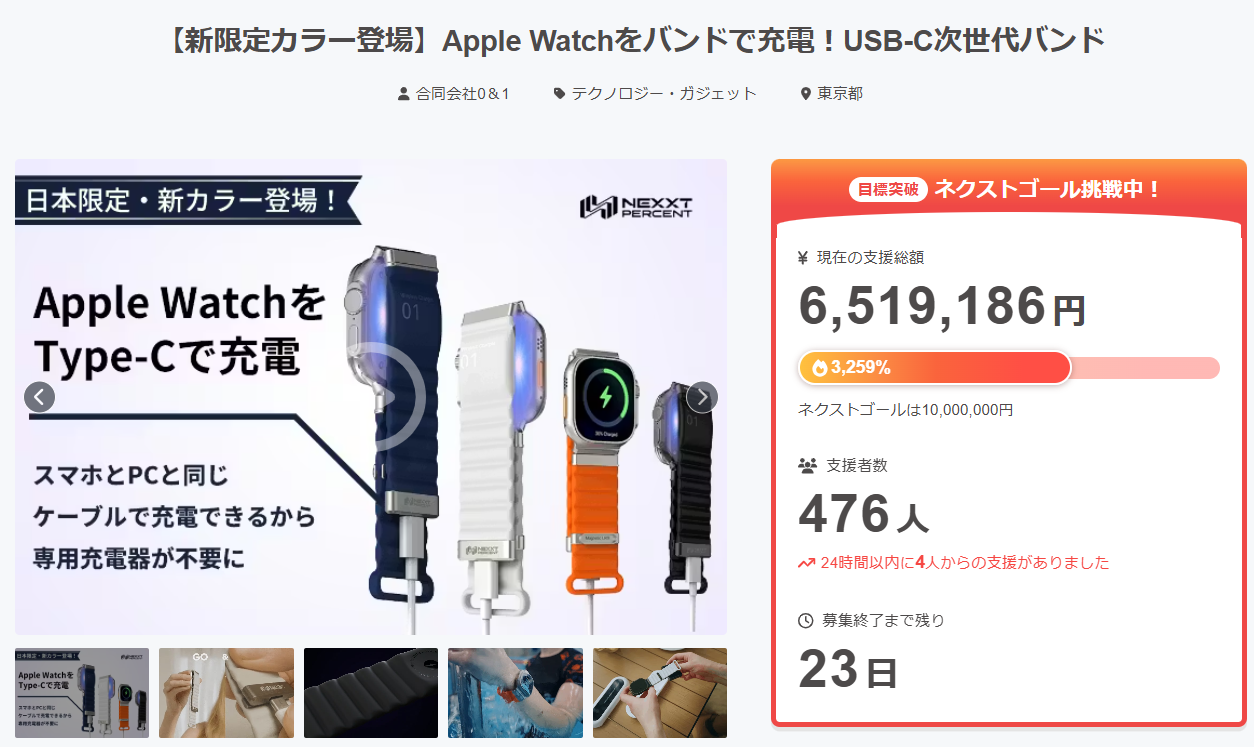The image size is (1254, 747).
Task: Select the third thumbnail with black band closeup
Action: 371,693
